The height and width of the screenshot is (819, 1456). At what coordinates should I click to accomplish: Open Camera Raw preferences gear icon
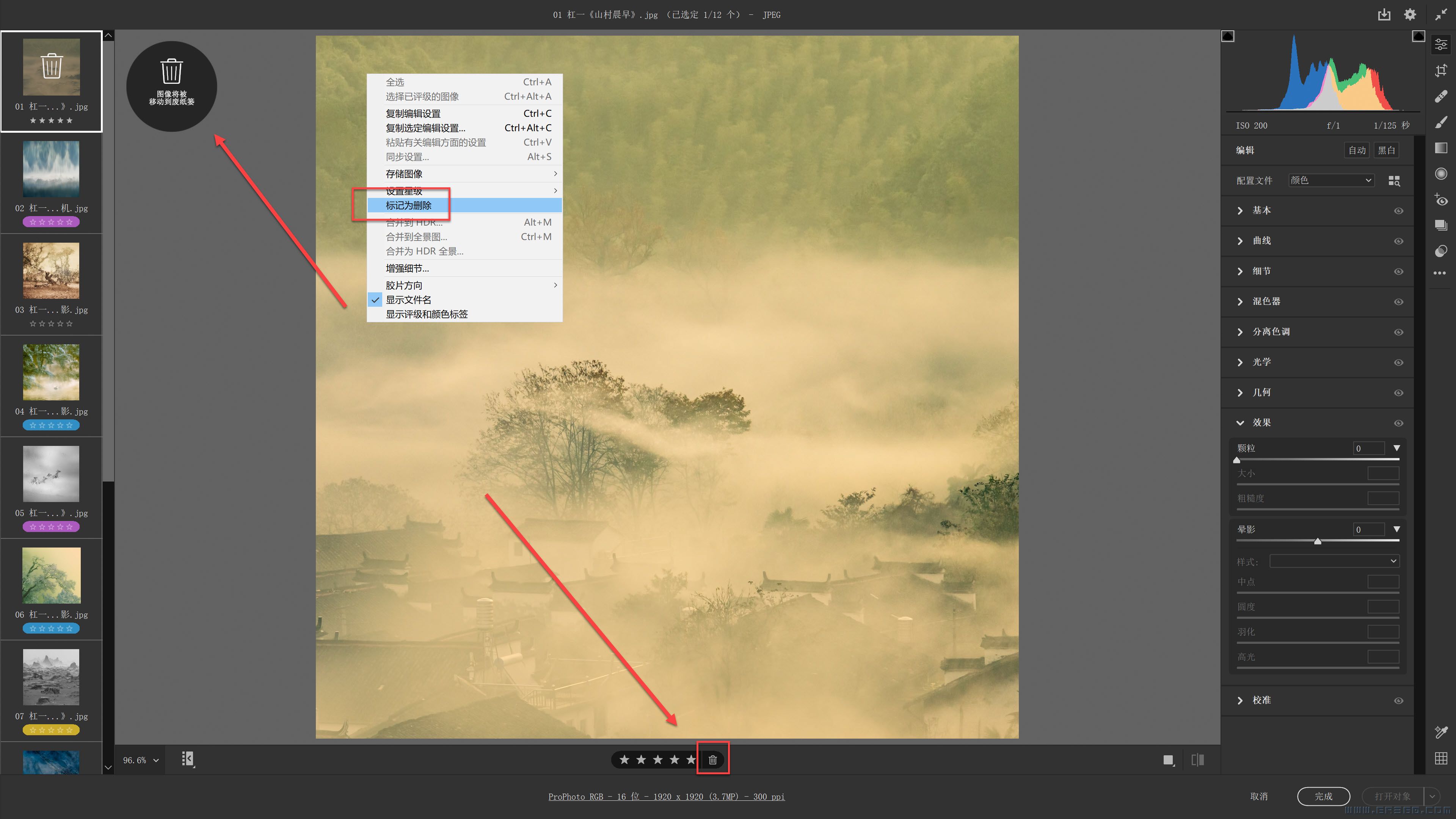(x=1410, y=15)
